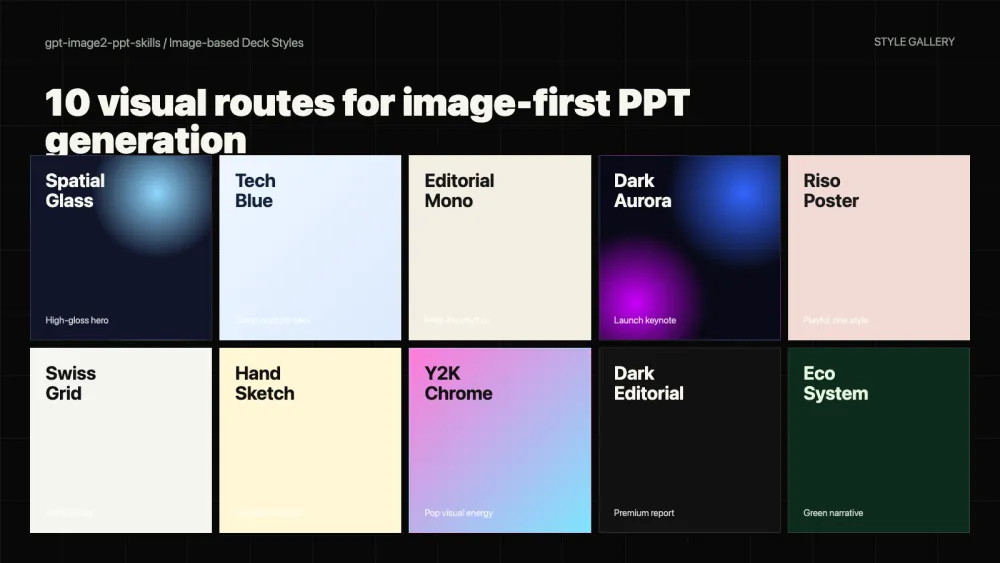This screenshot has height=563, width=1000.
Task: Open the Dark Aurora style card
Action: coord(689,247)
